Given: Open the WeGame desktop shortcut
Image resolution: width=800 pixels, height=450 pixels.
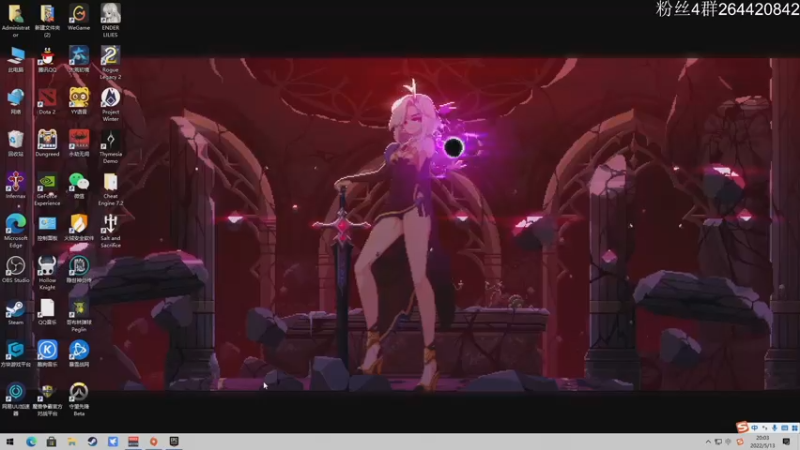Looking at the screenshot, I should 79,17.
